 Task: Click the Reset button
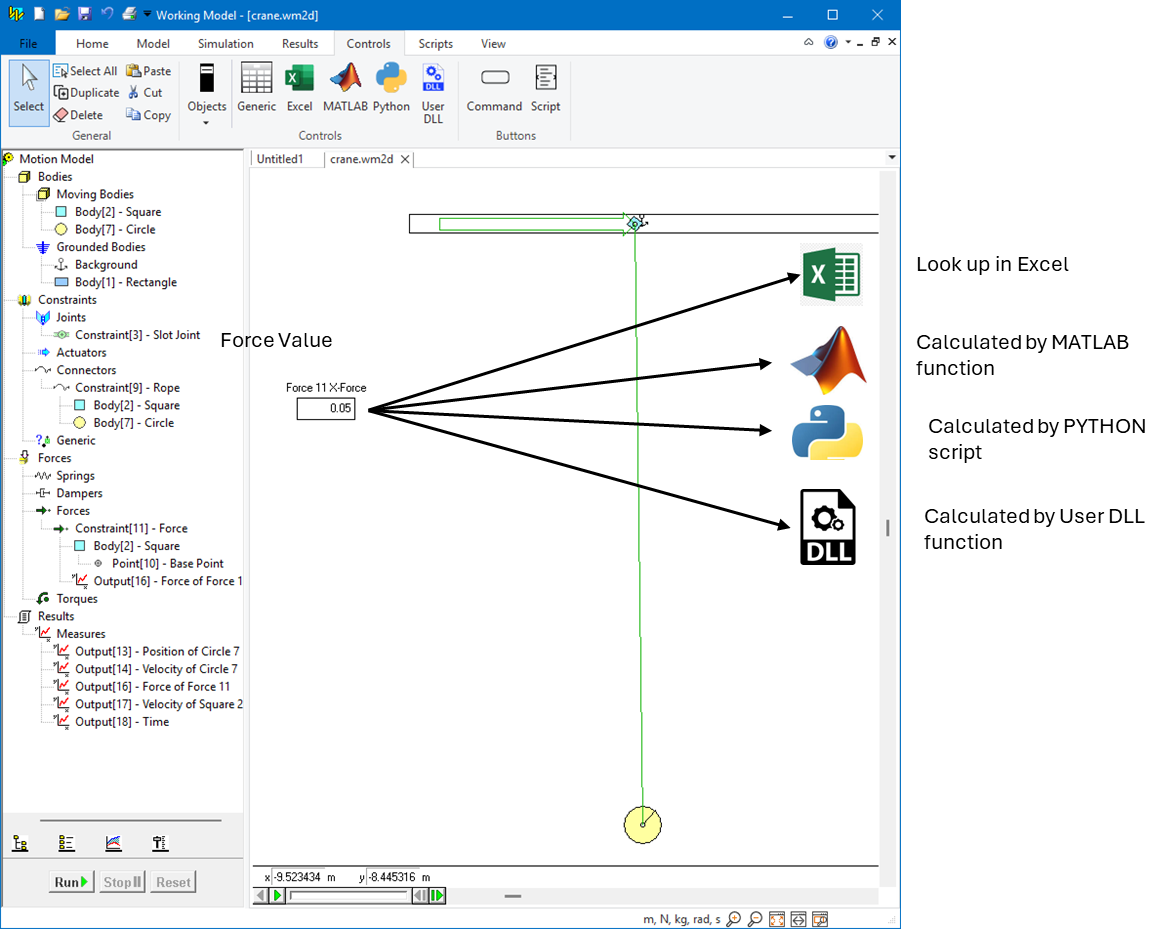173,882
